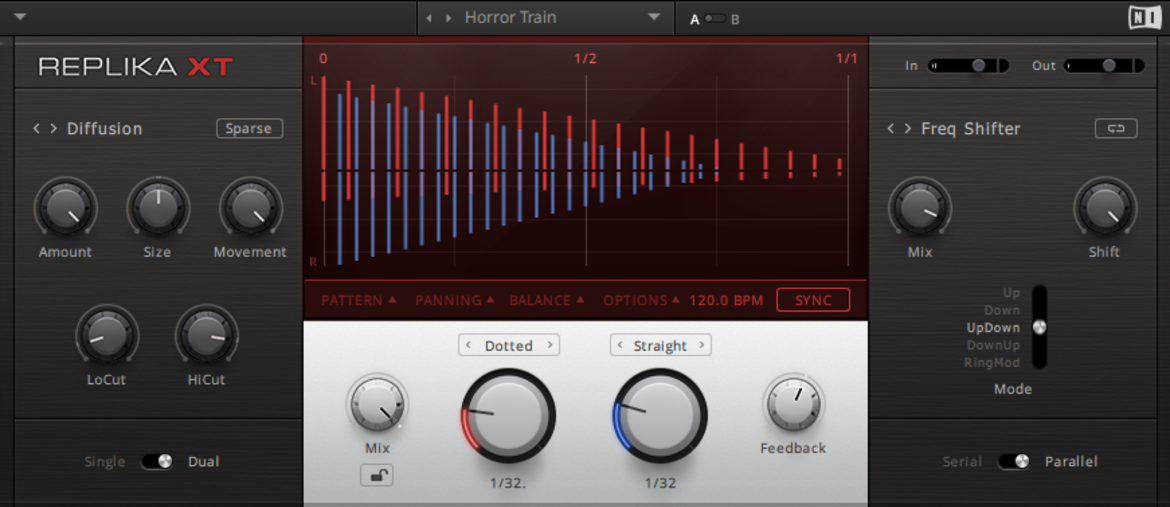Select previous timing mode before Straight
1170x507 pixels.
(x=620, y=345)
